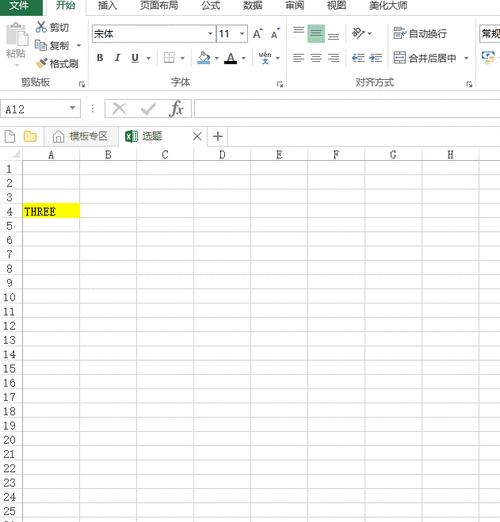The image size is (500, 522).
Task: Click the Decrease Indent icon
Action: click(358, 58)
